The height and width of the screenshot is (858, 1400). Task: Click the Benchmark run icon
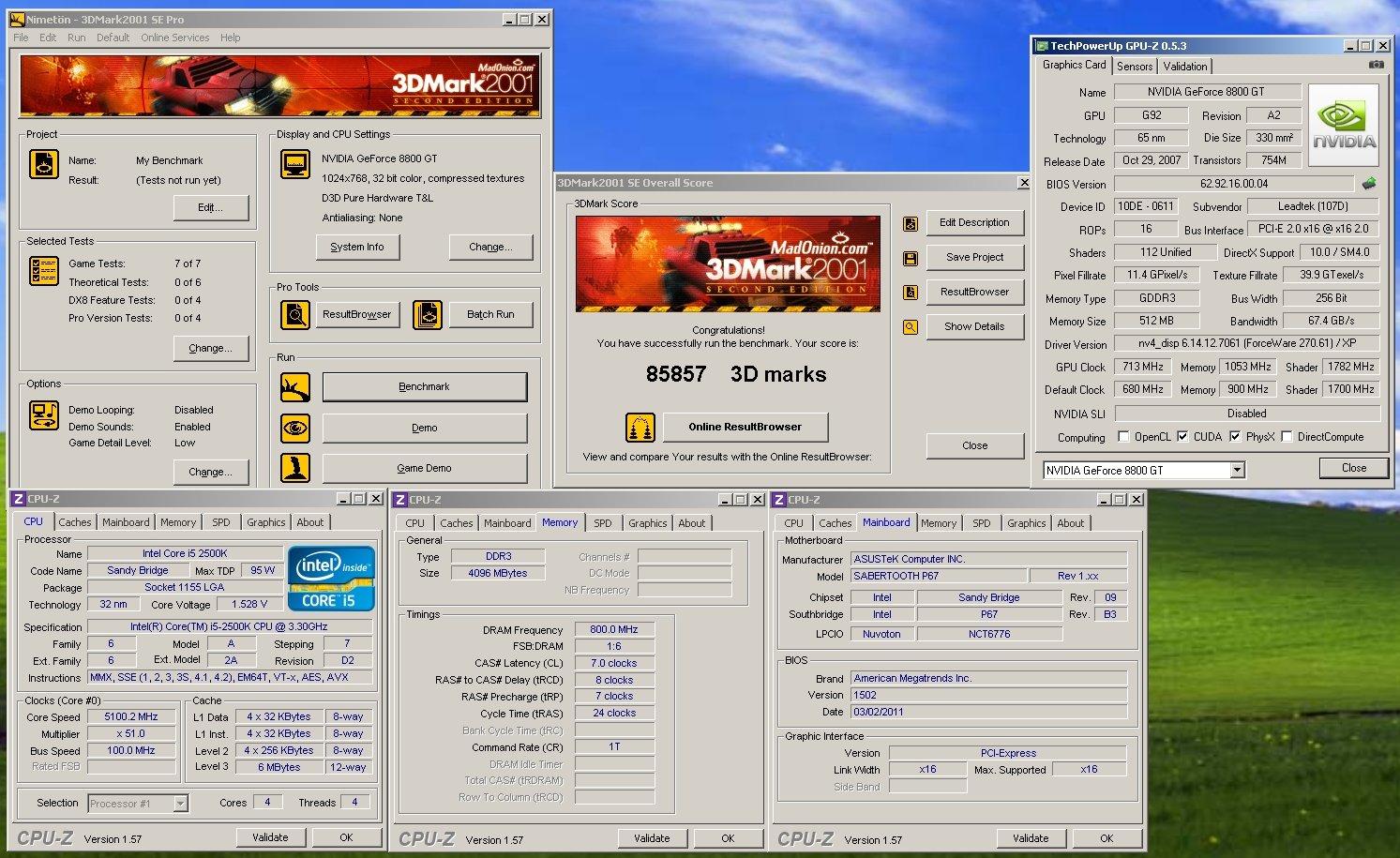[295, 386]
